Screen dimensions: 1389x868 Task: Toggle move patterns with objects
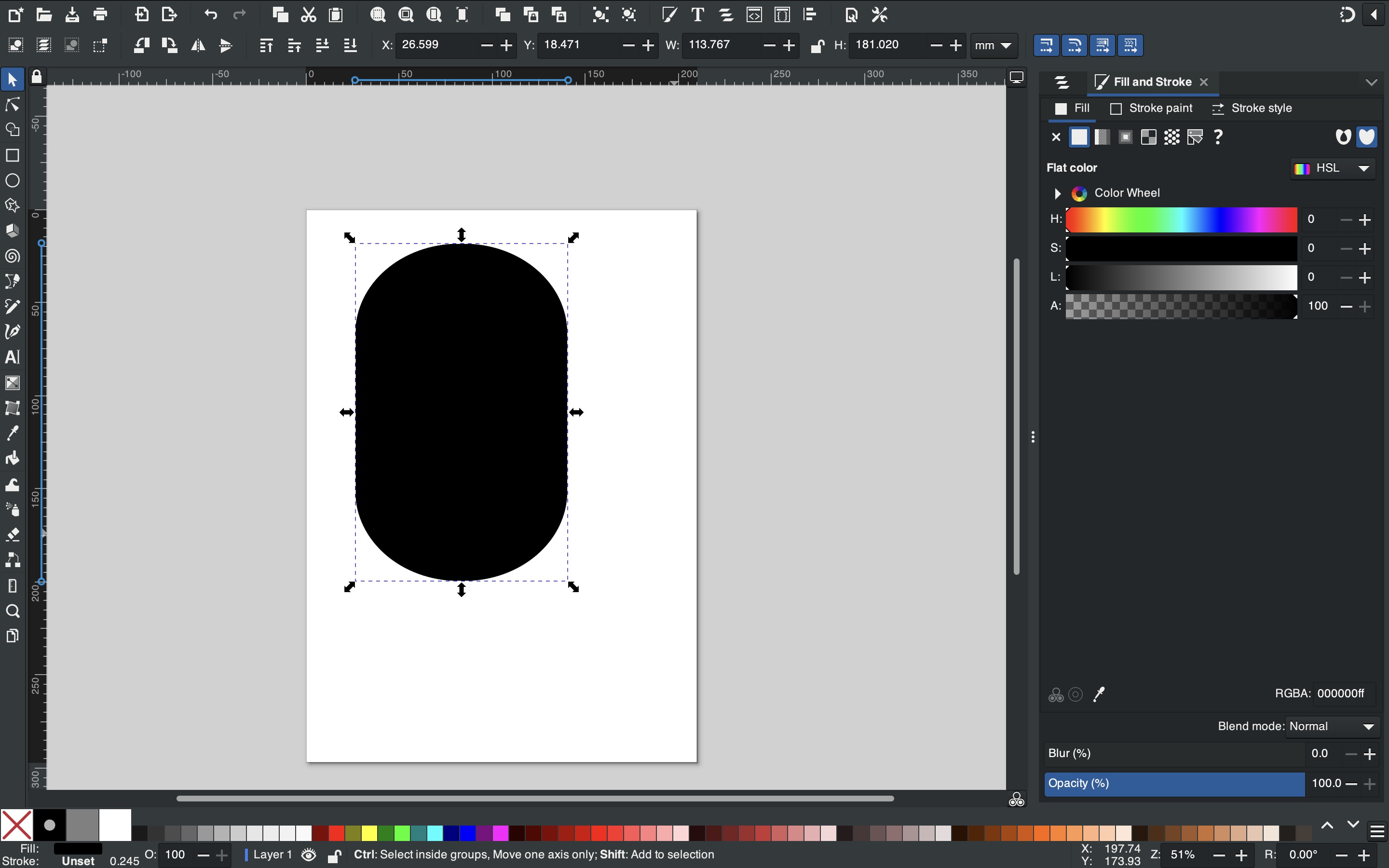click(1130, 45)
